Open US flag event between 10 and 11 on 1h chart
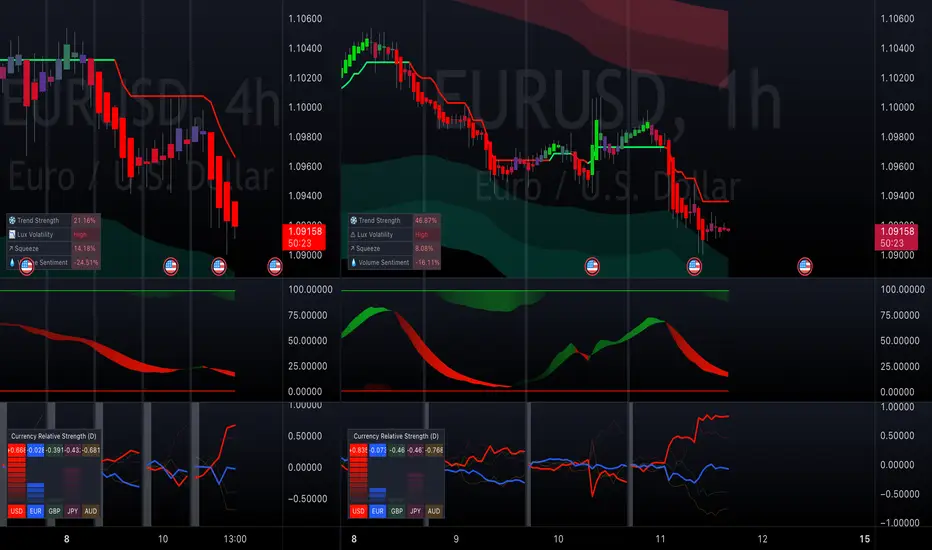Viewport: 932px width, 550px height. click(592, 266)
